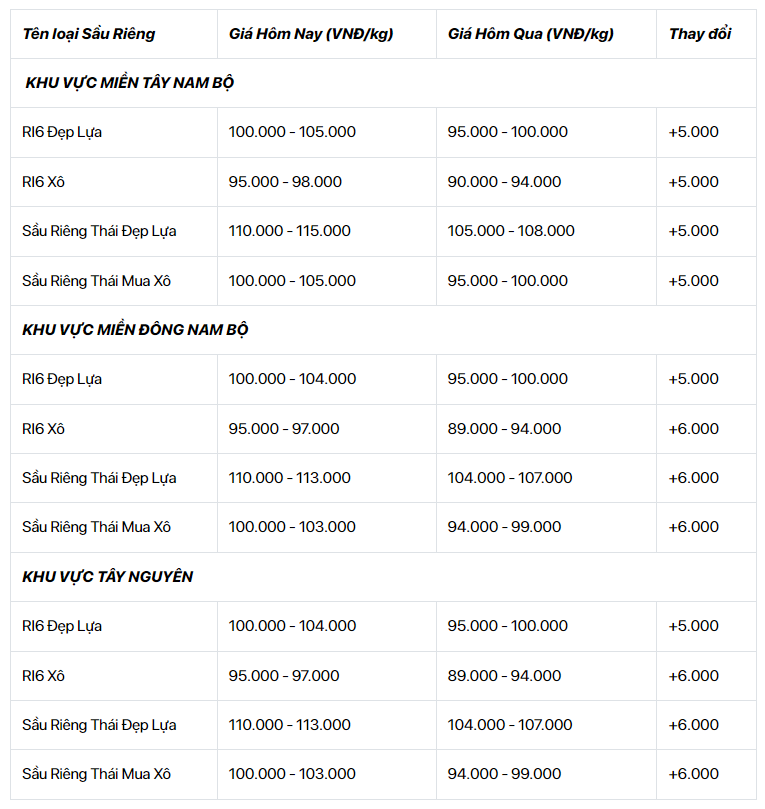This screenshot has height=809, width=765.
Task: Click RI6 Xô under Miền Đông Nam Bộ
Action: (43, 429)
